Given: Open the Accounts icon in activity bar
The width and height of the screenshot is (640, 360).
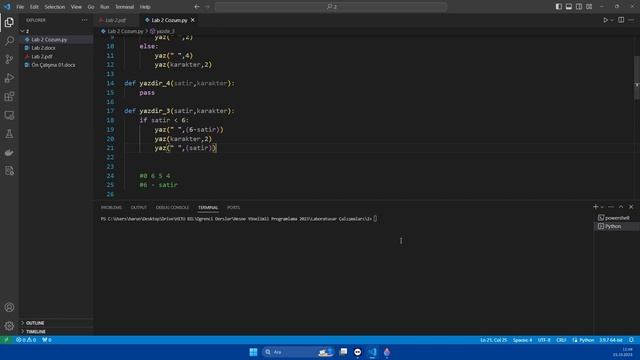Looking at the screenshot, I should tap(9, 307).
